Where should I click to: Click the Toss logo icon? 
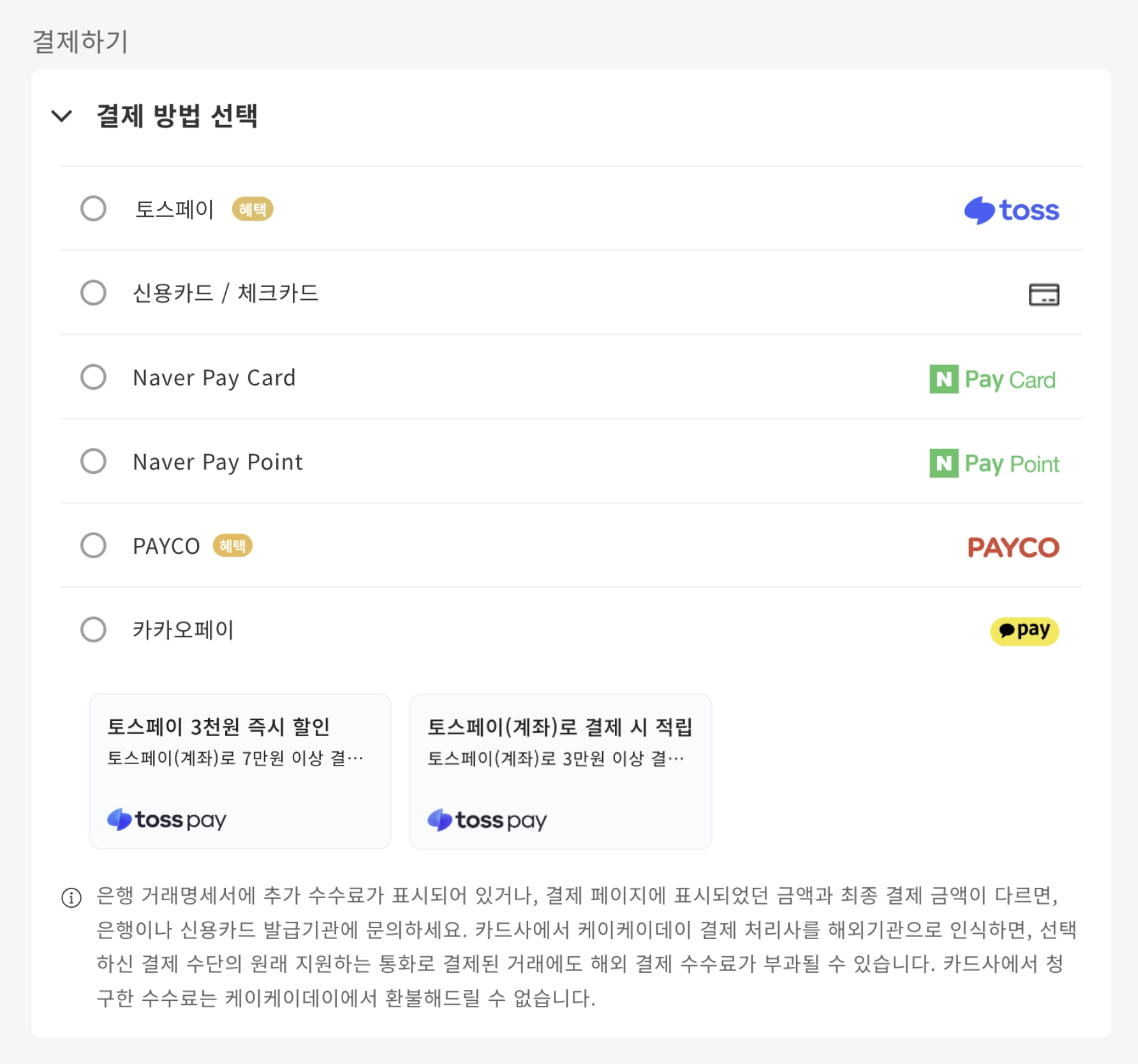(1011, 210)
